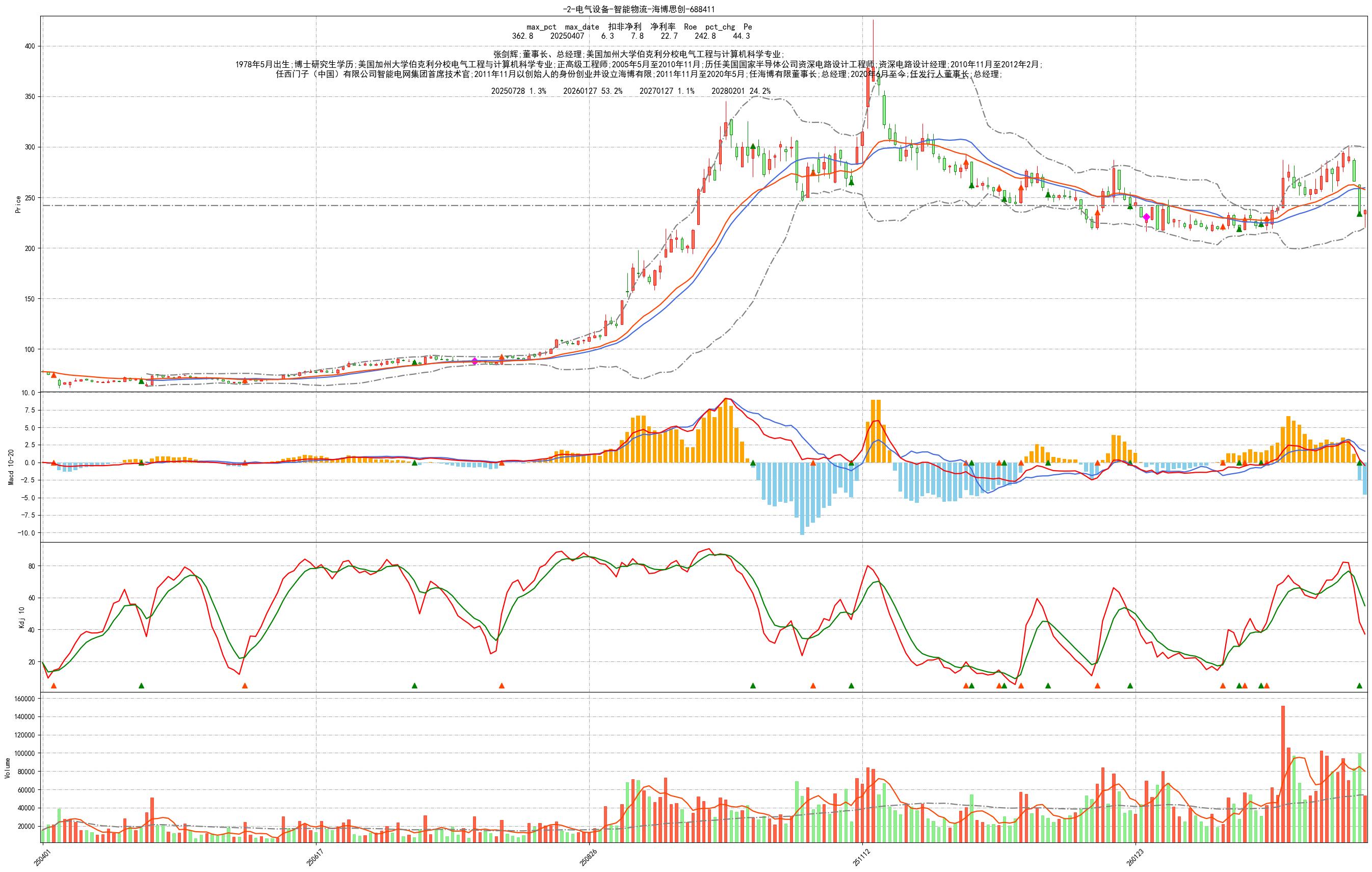The width and height of the screenshot is (1372, 872).
Task: Click the 250617 date tick label
Action: tap(314, 856)
